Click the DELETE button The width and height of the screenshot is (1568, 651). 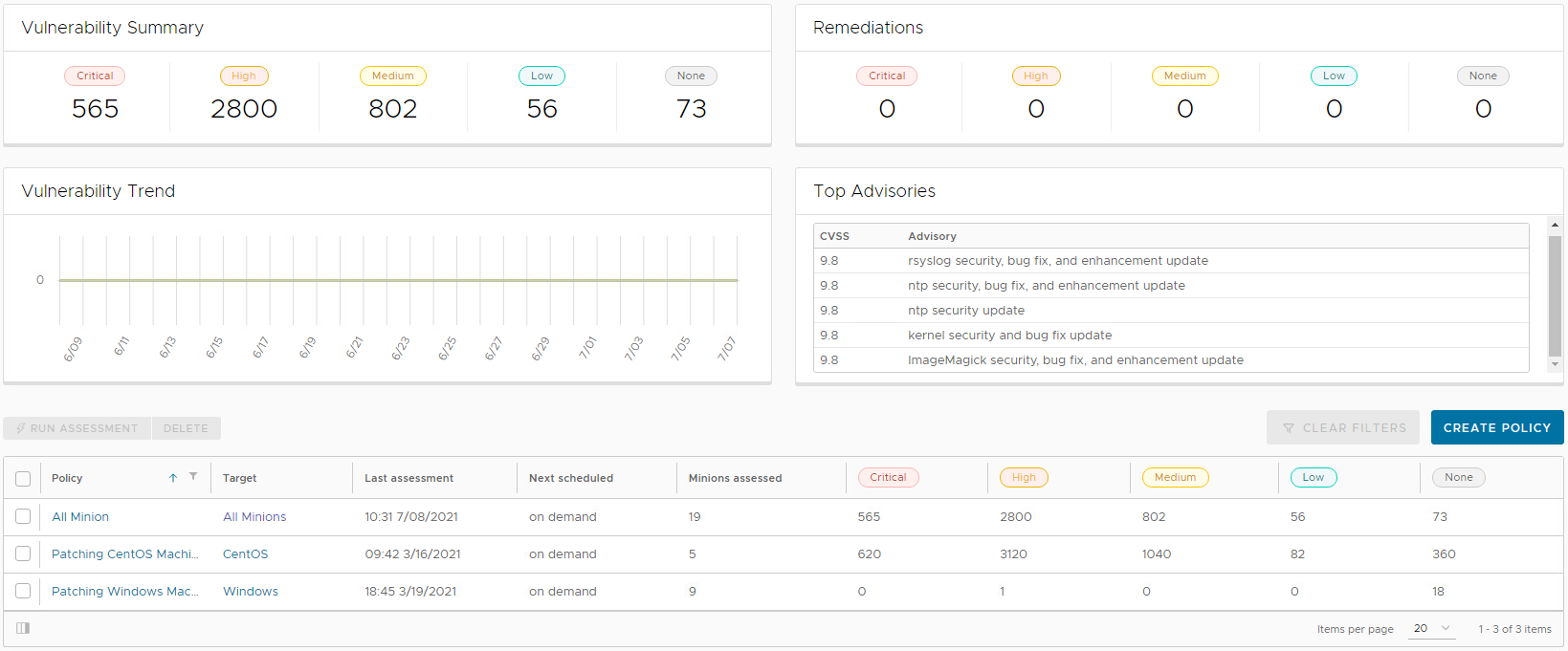pyautogui.click(x=186, y=428)
